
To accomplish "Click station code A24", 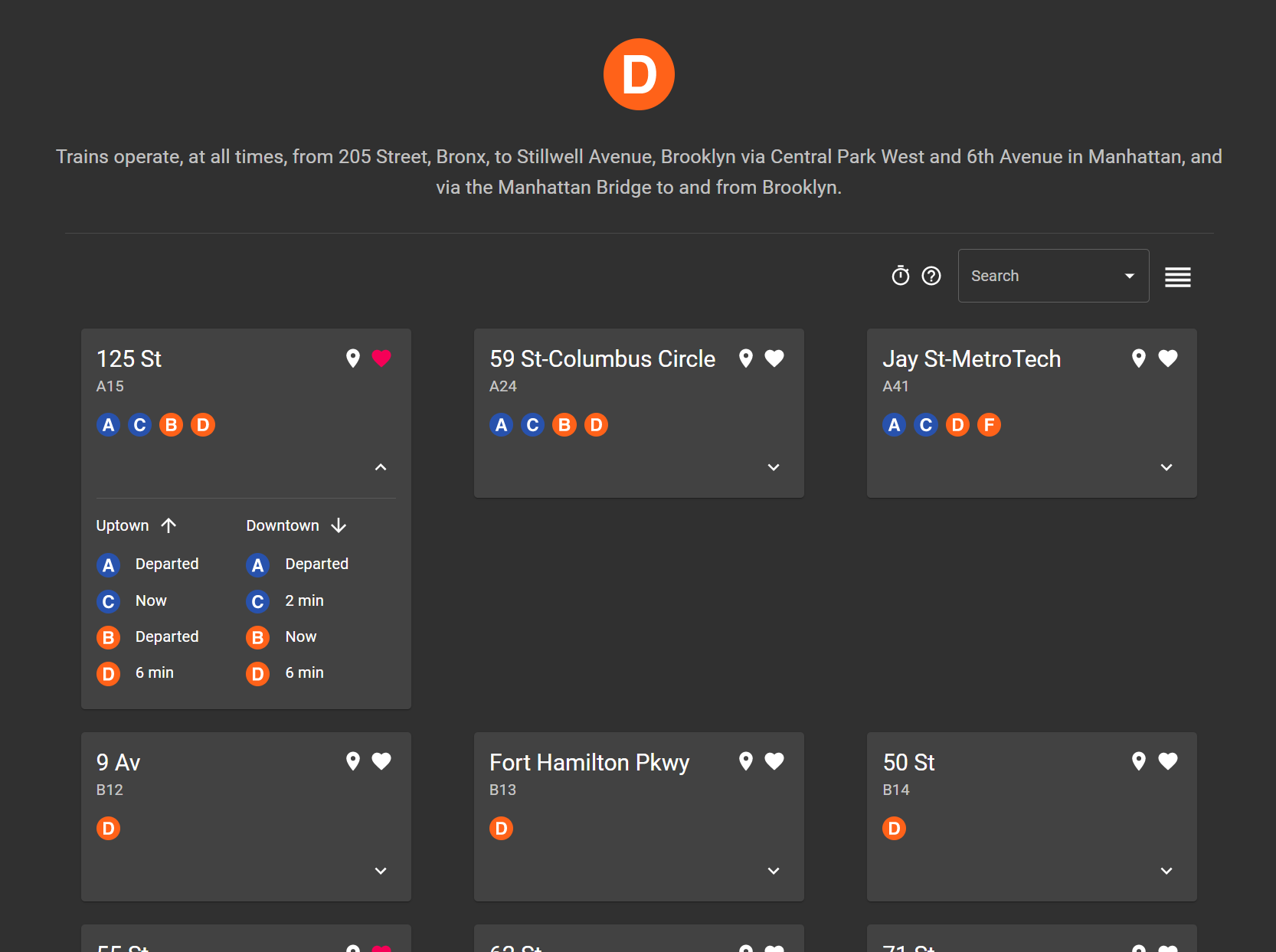I will point(503,387).
